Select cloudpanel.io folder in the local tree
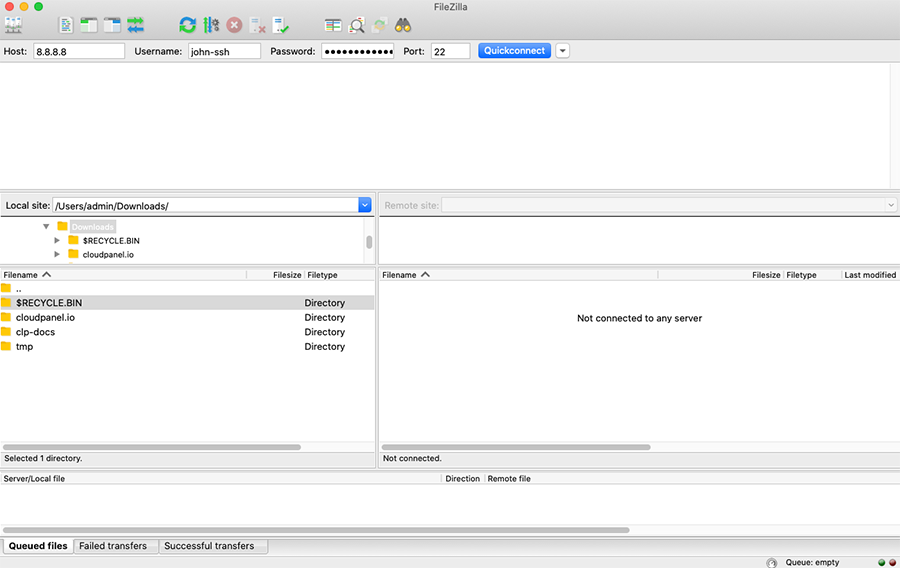 (108, 254)
